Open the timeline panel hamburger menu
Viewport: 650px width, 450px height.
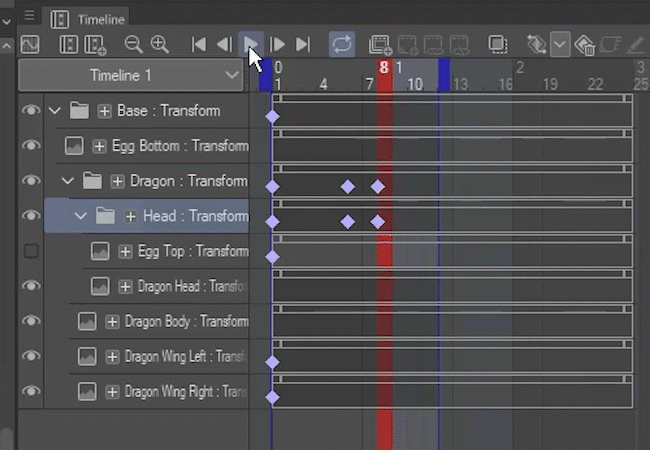[28, 17]
